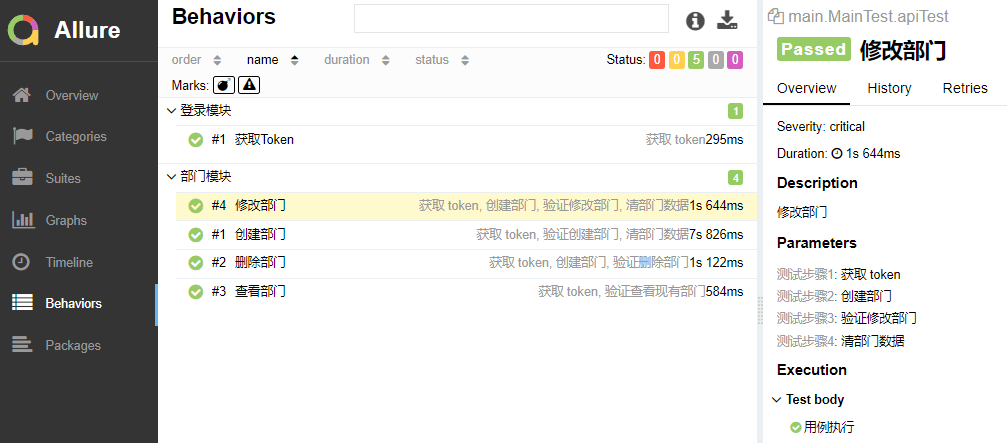The image size is (1007, 443).
Task: Toggle the new-failed warning mark filter
Action: 249,85
